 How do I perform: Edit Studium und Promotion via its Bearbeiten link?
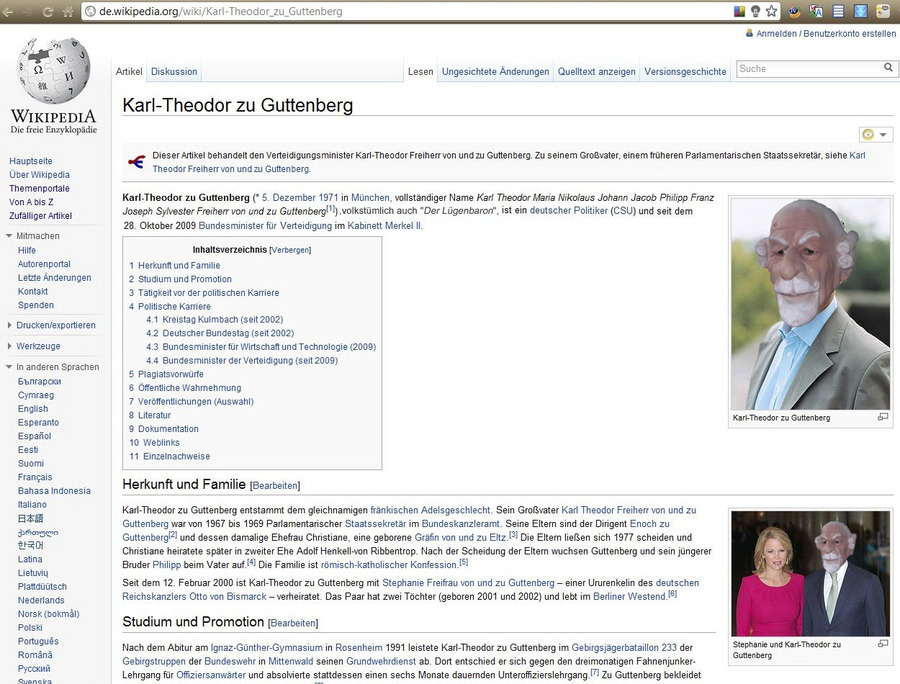coord(293,623)
